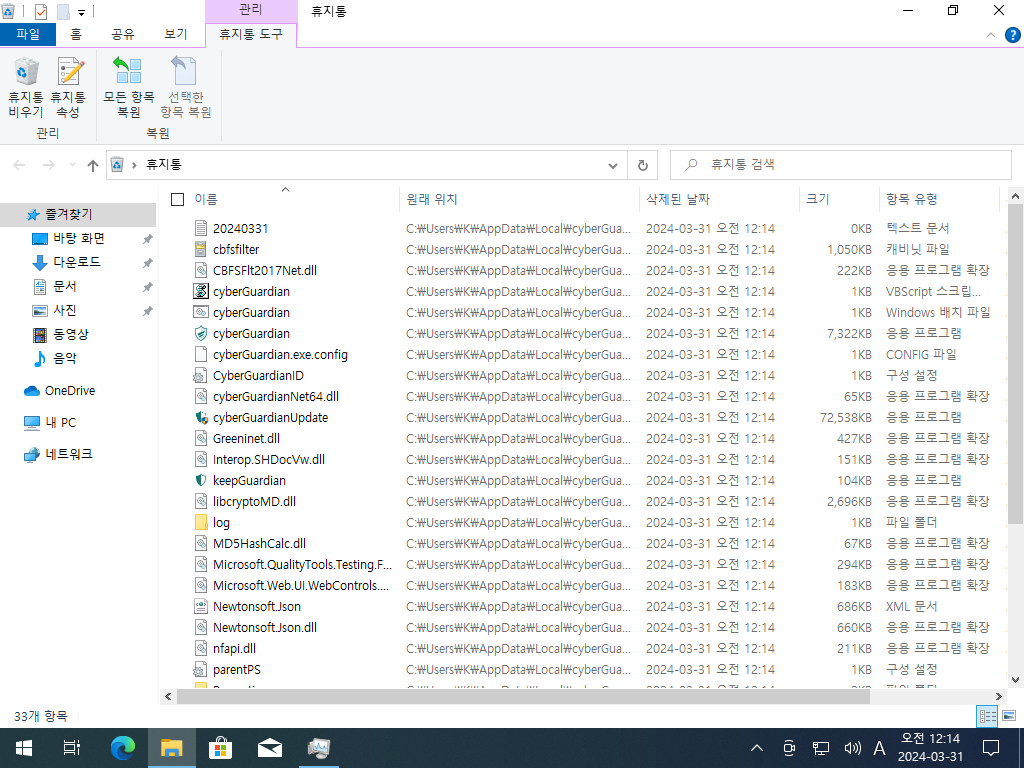Image resolution: width=1024 pixels, height=768 pixels.
Task: Select the 20240331 text document icon
Action: pyautogui.click(x=201, y=229)
